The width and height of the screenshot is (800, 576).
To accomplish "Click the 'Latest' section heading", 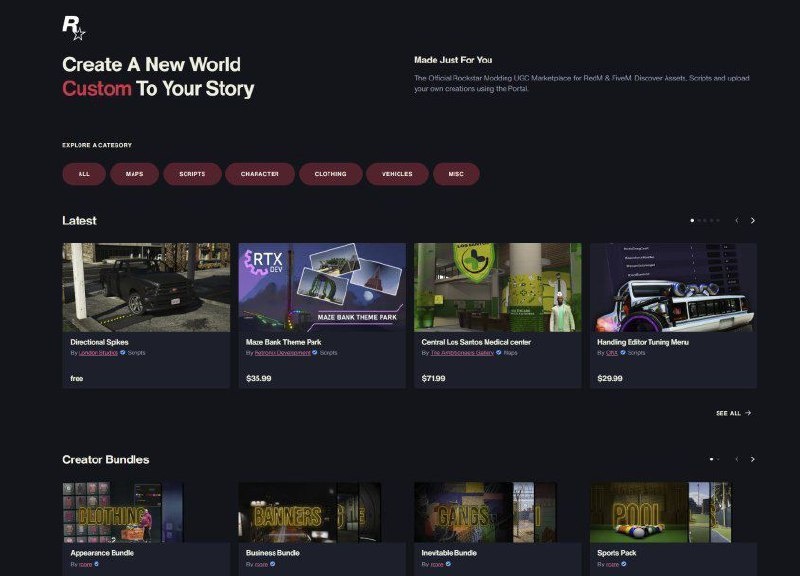I will pos(79,220).
